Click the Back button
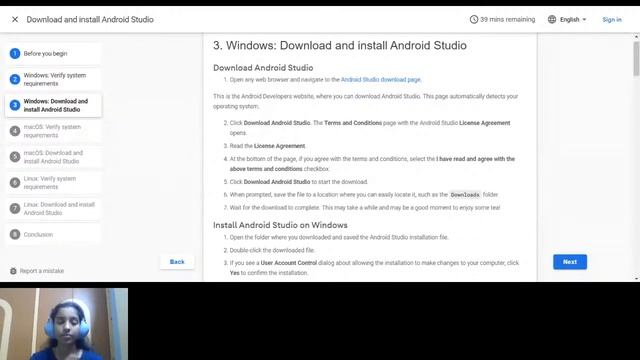The width and height of the screenshot is (640, 360). (x=177, y=262)
